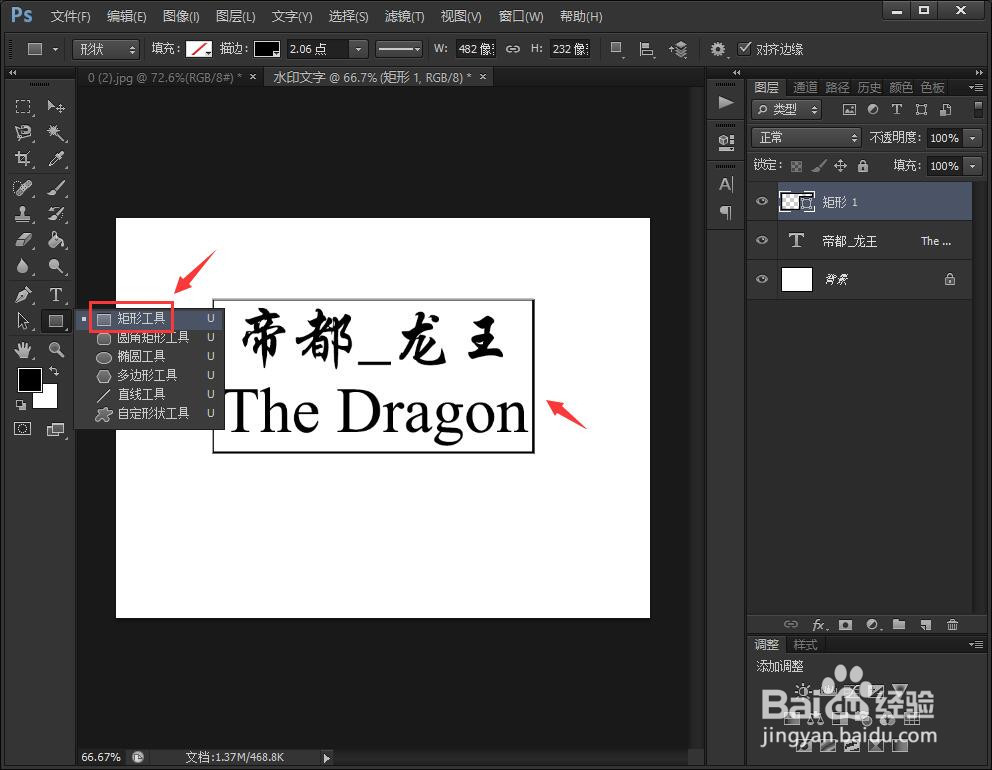Hide the 背景 layer using its eye icon
The height and width of the screenshot is (770, 992).
point(762,279)
